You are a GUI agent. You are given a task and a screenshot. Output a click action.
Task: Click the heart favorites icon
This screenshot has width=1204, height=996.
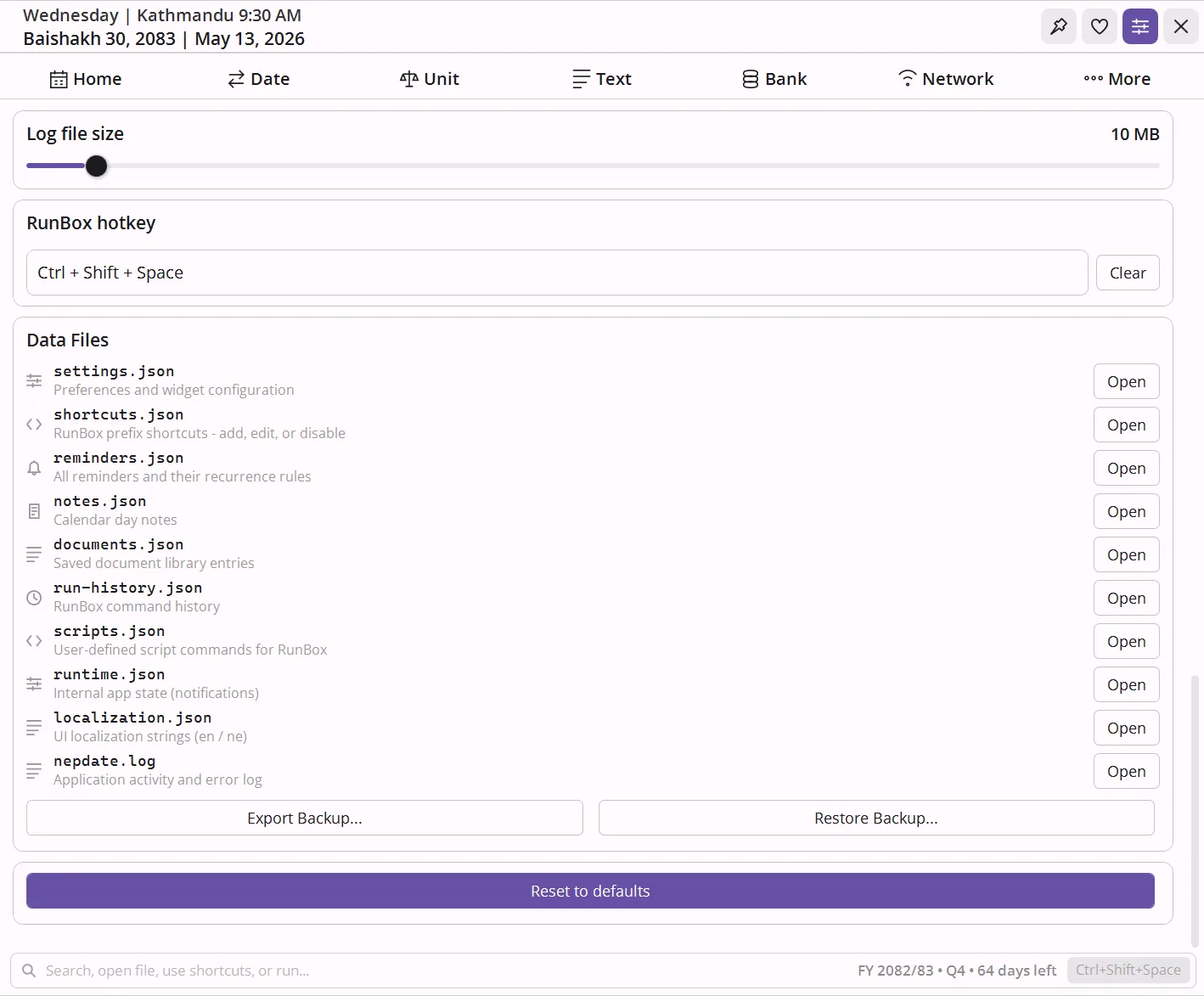coord(1100,26)
